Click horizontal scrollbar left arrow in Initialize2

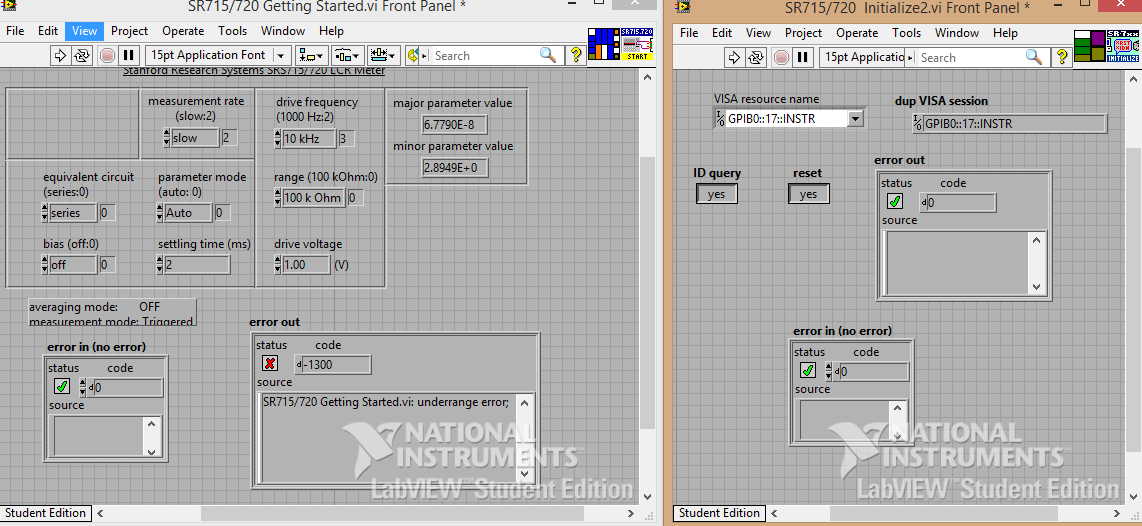(x=773, y=513)
